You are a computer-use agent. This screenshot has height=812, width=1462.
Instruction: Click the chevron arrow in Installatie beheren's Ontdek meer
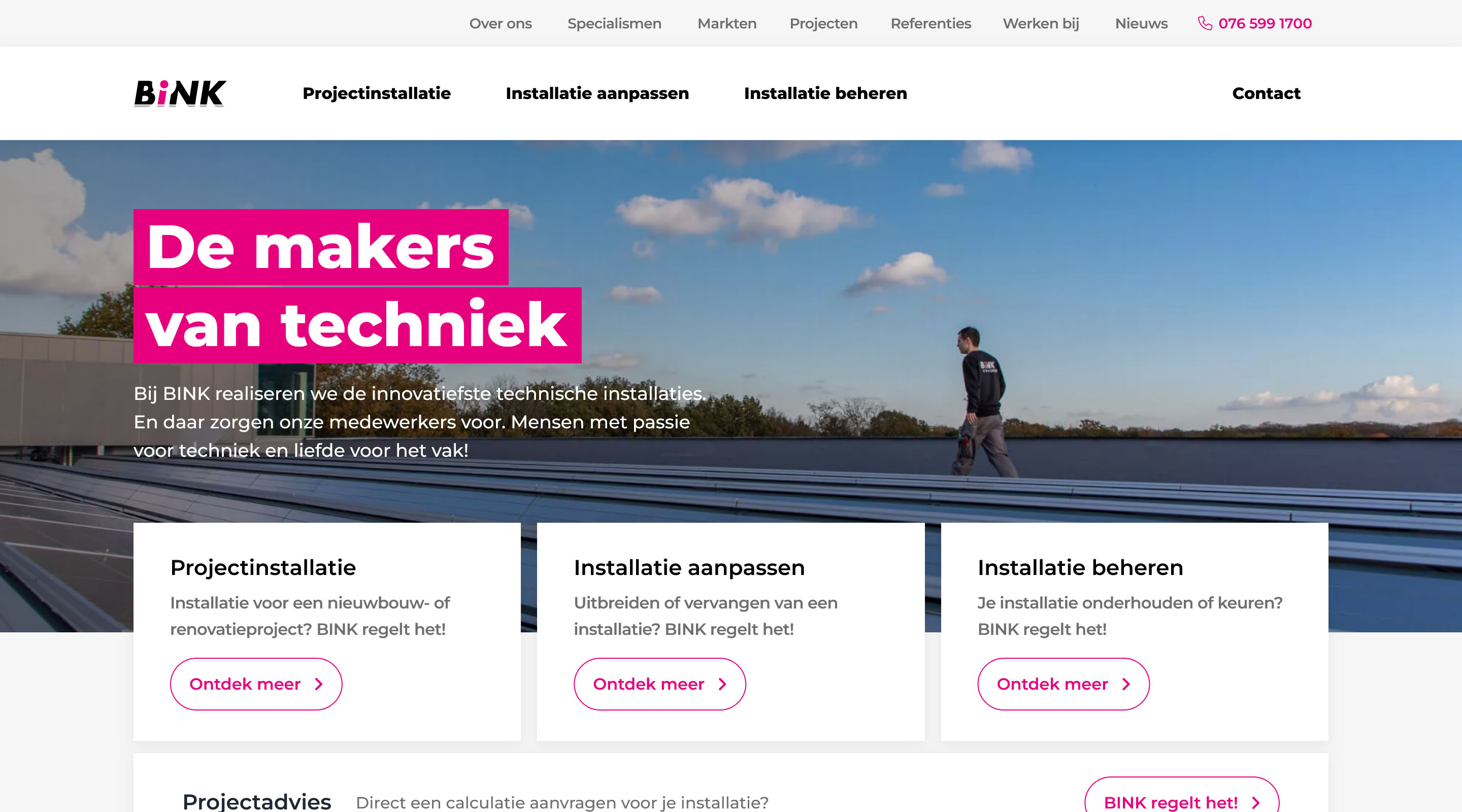click(1126, 684)
